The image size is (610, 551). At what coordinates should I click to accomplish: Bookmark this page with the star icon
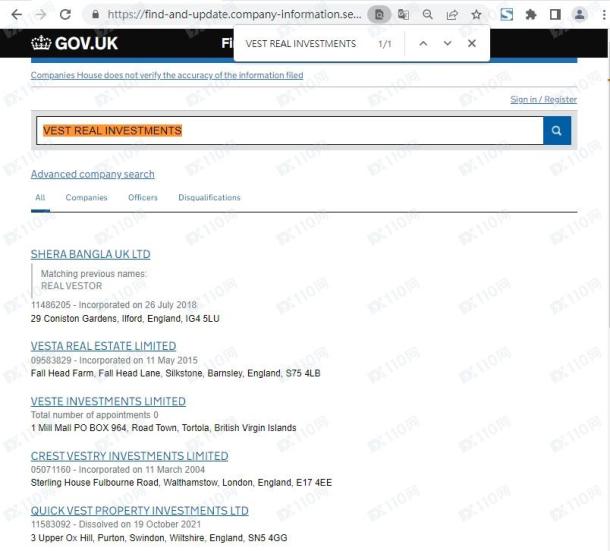[x=476, y=15]
